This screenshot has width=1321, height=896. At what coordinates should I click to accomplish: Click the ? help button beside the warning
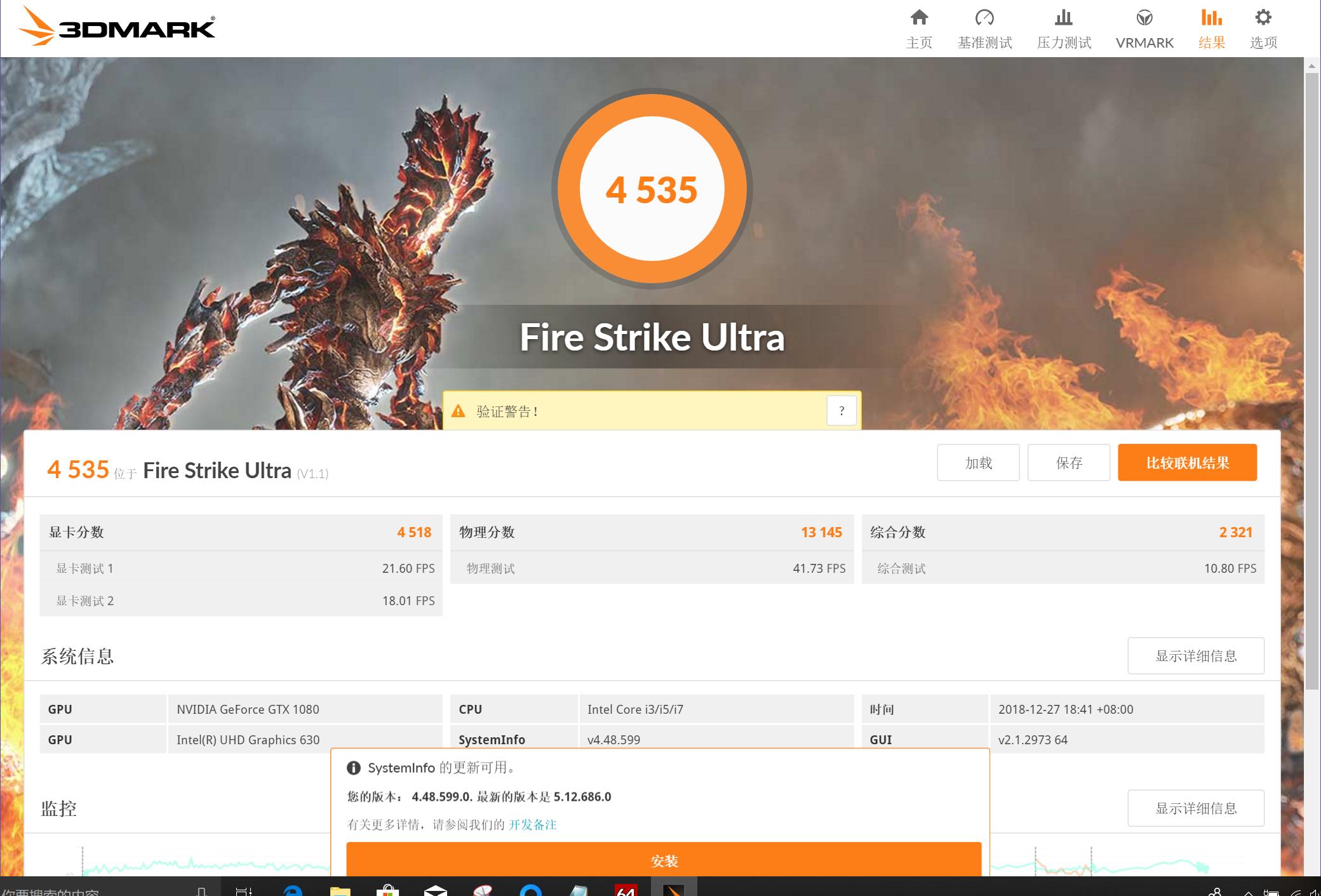842,410
